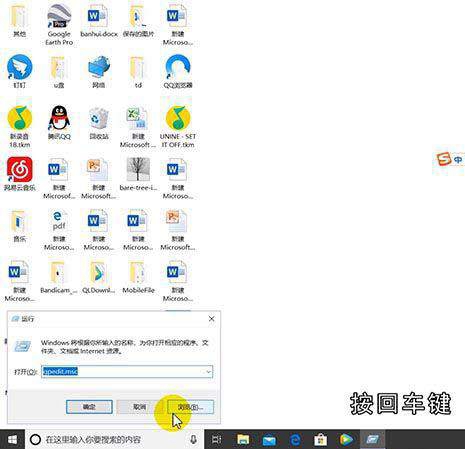
Task: Launch Microsoft Edge from the taskbar
Action: point(295,440)
